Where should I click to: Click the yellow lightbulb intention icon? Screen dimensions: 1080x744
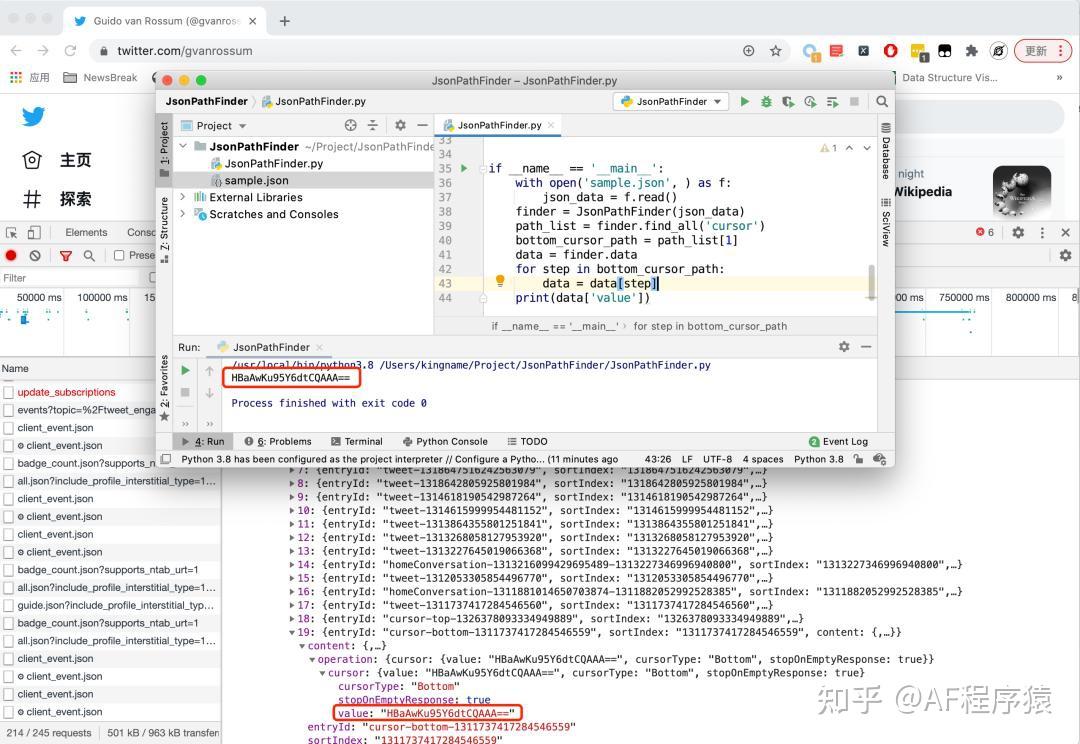point(500,282)
